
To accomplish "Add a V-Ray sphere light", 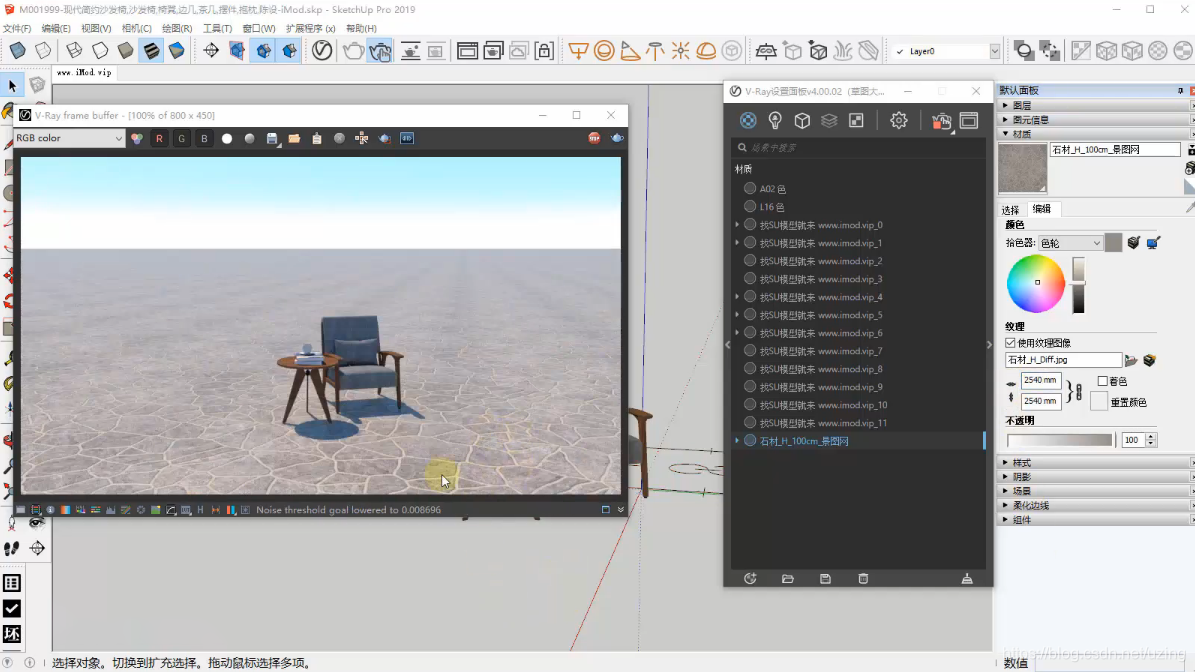I will pyautogui.click(x=604, y=51).
